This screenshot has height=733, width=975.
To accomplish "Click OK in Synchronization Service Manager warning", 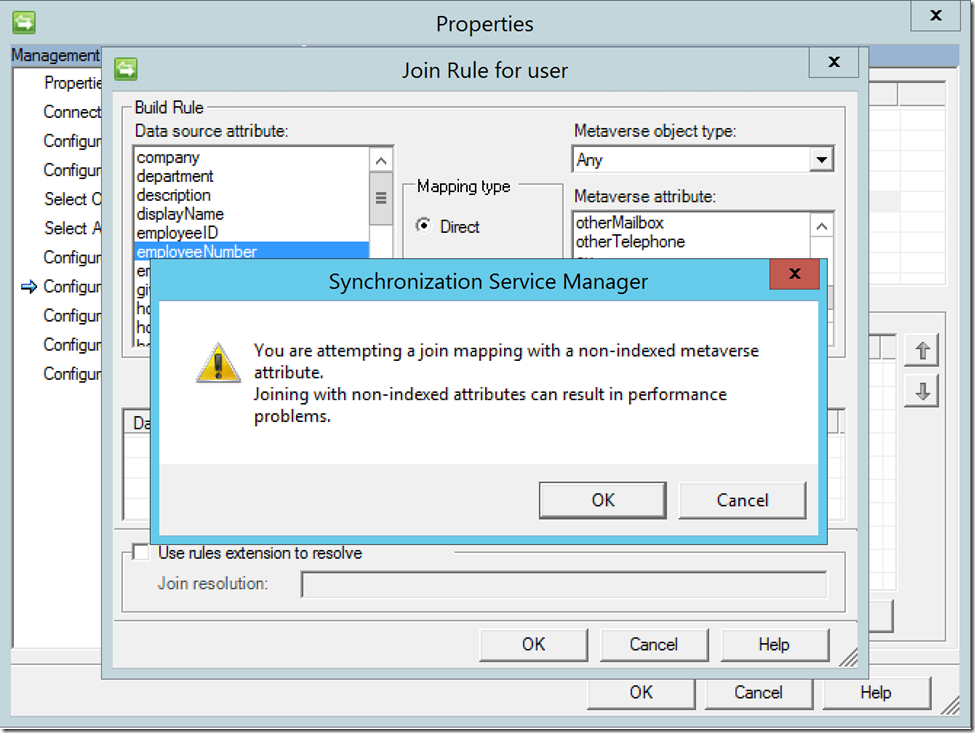I will (x=603, y=500).
